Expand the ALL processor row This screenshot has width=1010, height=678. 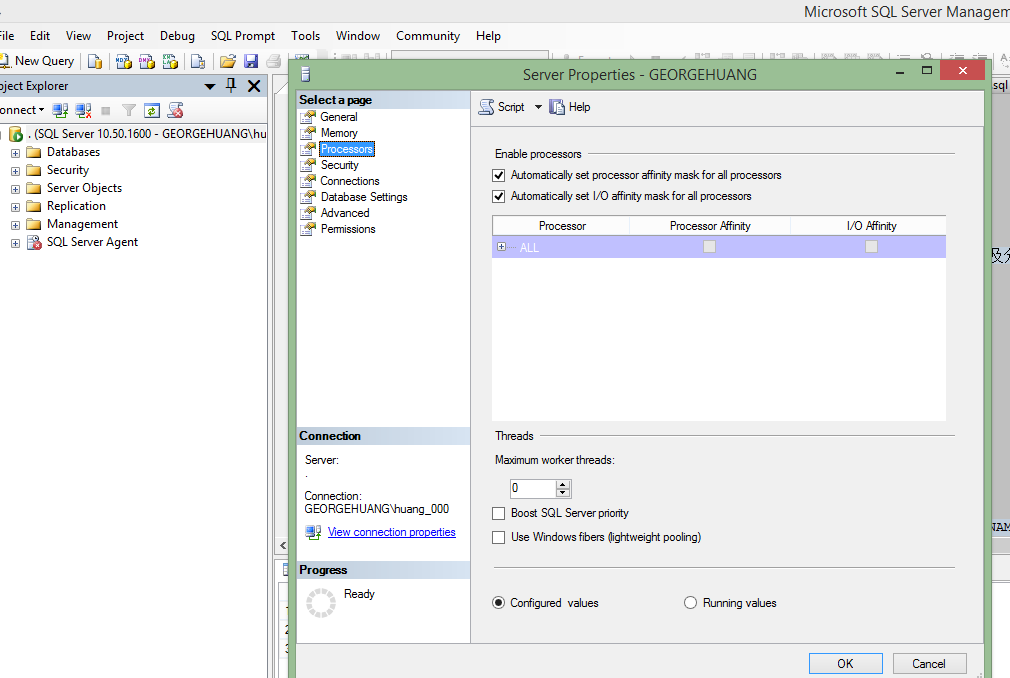click(502, 247)
